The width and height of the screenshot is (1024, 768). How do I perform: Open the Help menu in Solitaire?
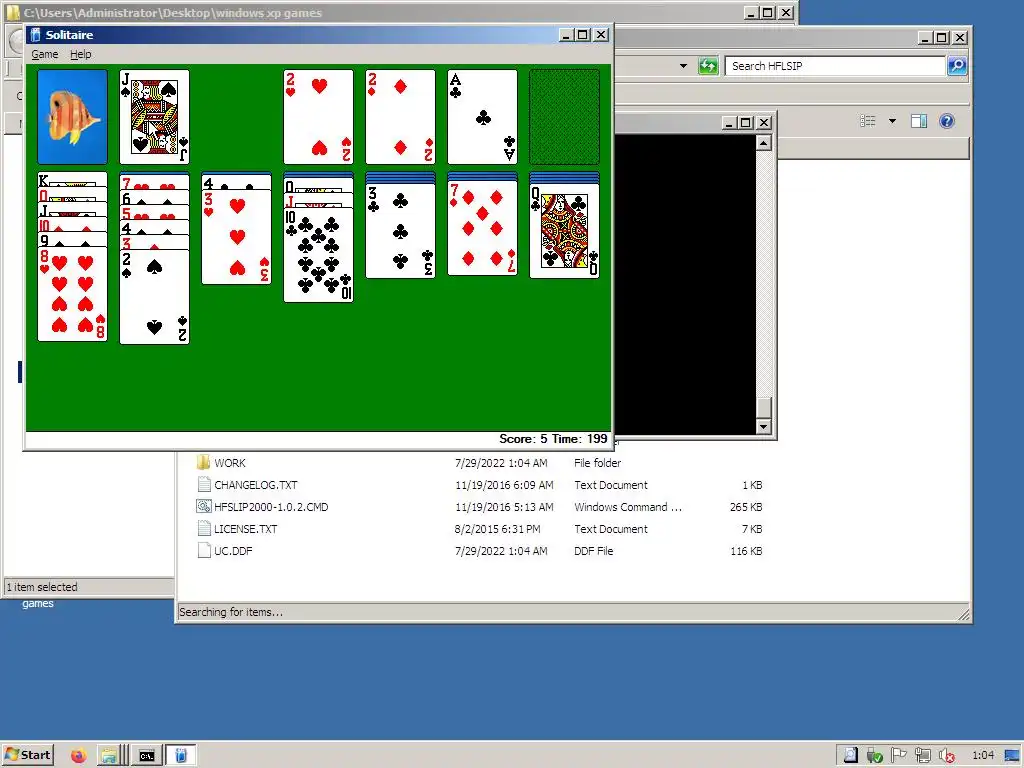(x=80, y=54)
